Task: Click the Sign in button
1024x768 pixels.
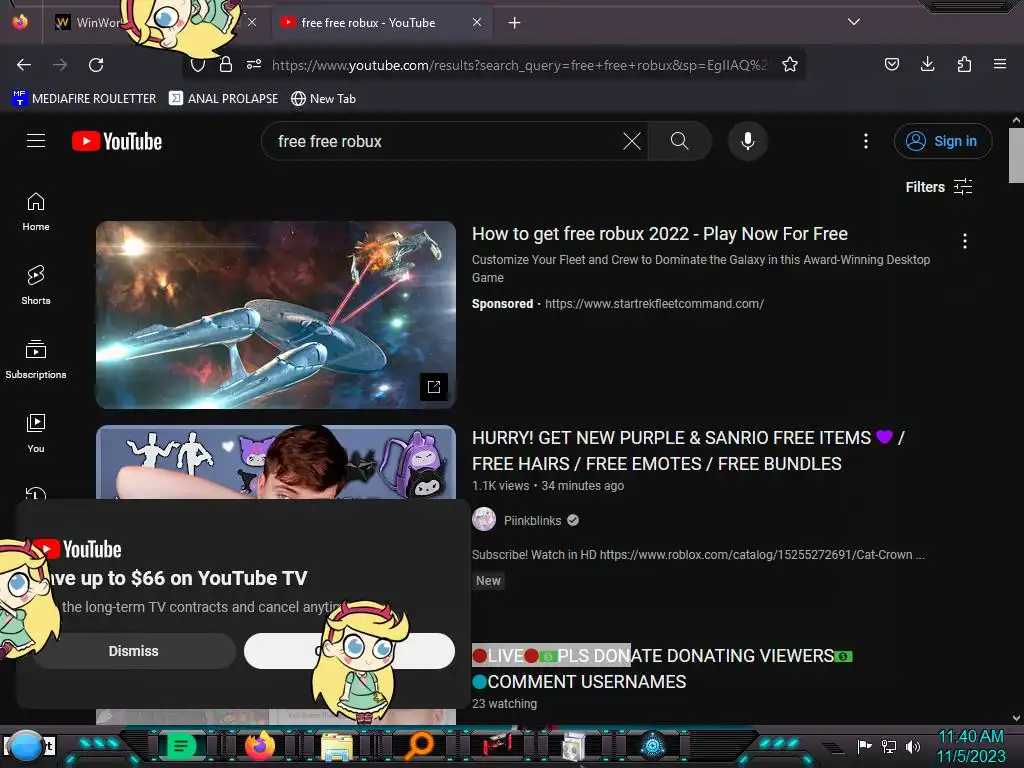Action: [x=942, y=141]
